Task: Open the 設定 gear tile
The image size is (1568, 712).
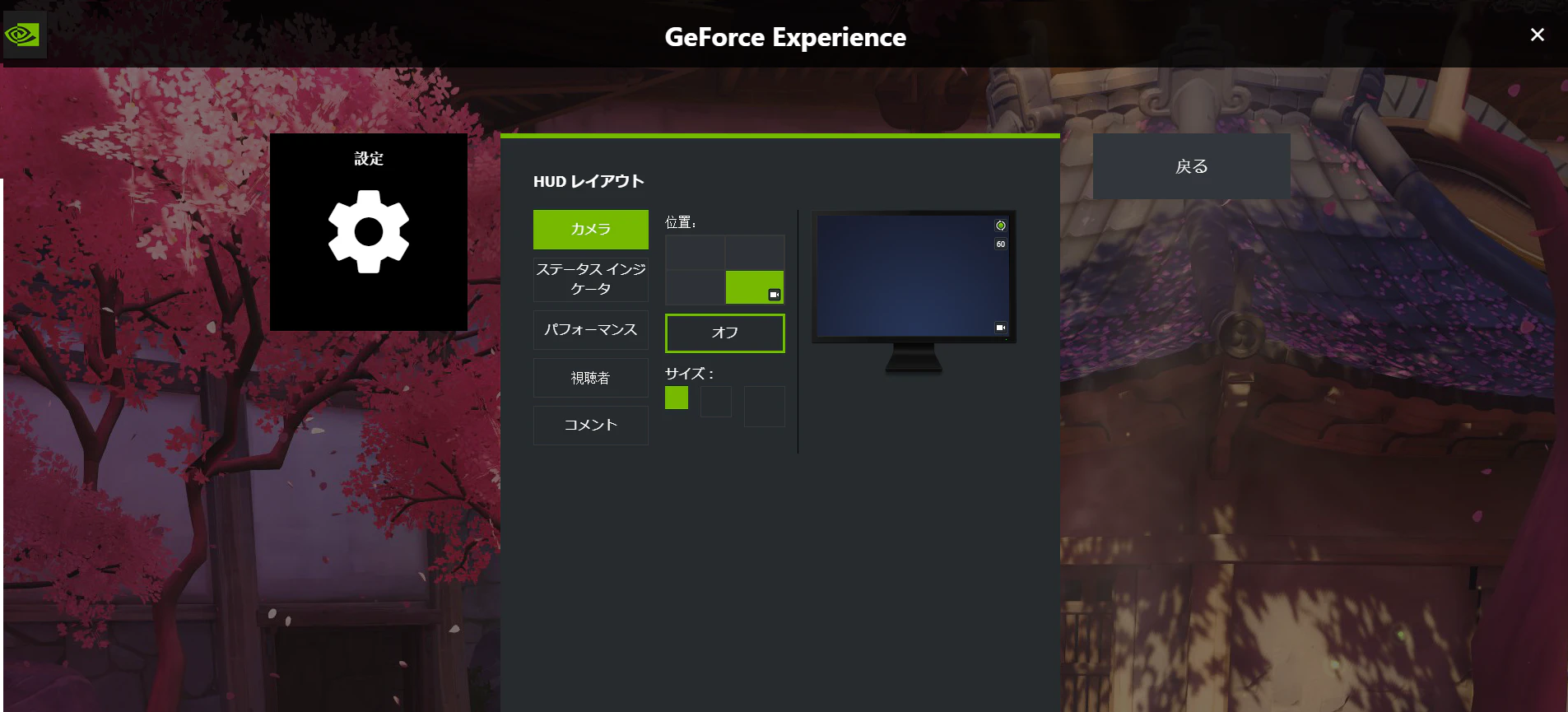Action: point(369,232)
